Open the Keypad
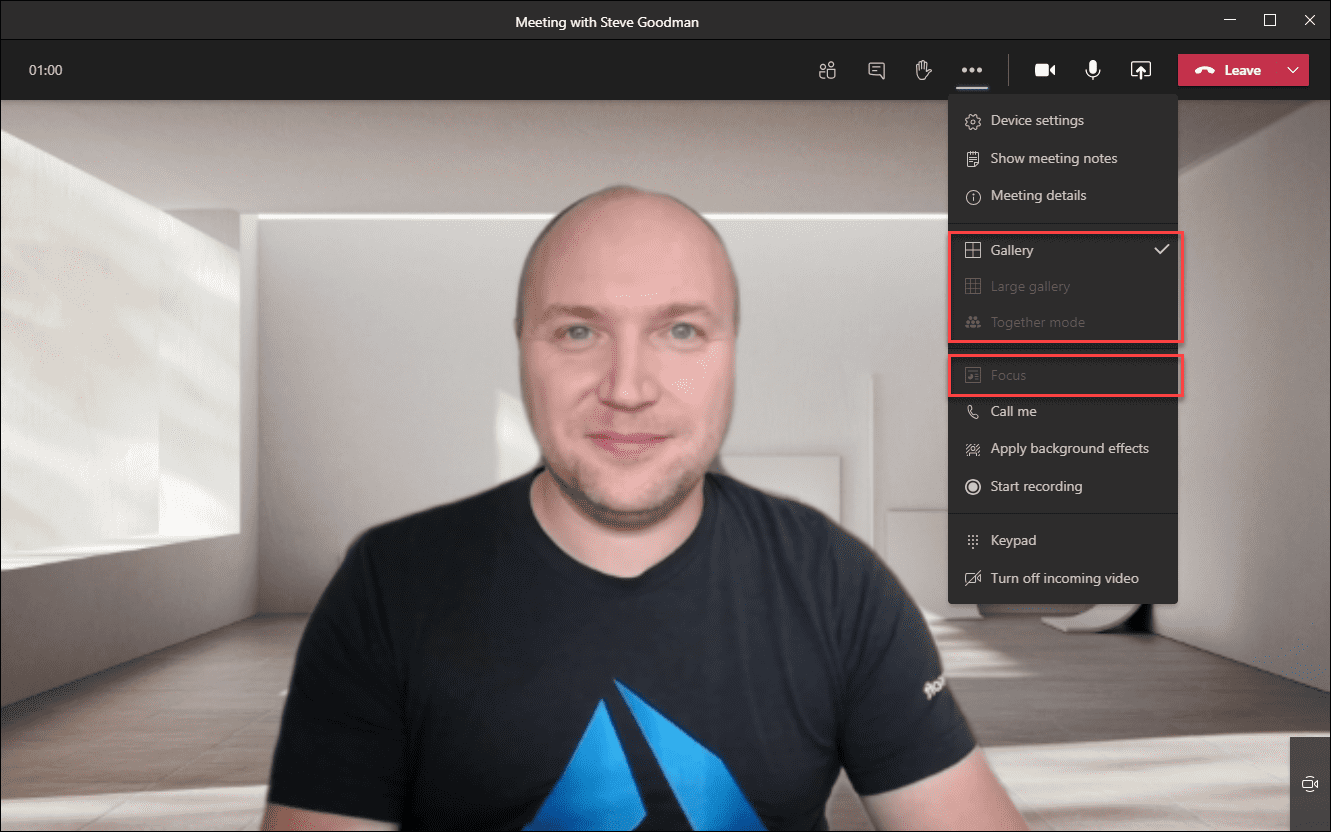The image size is (1331, 832). coord(1063,541)
